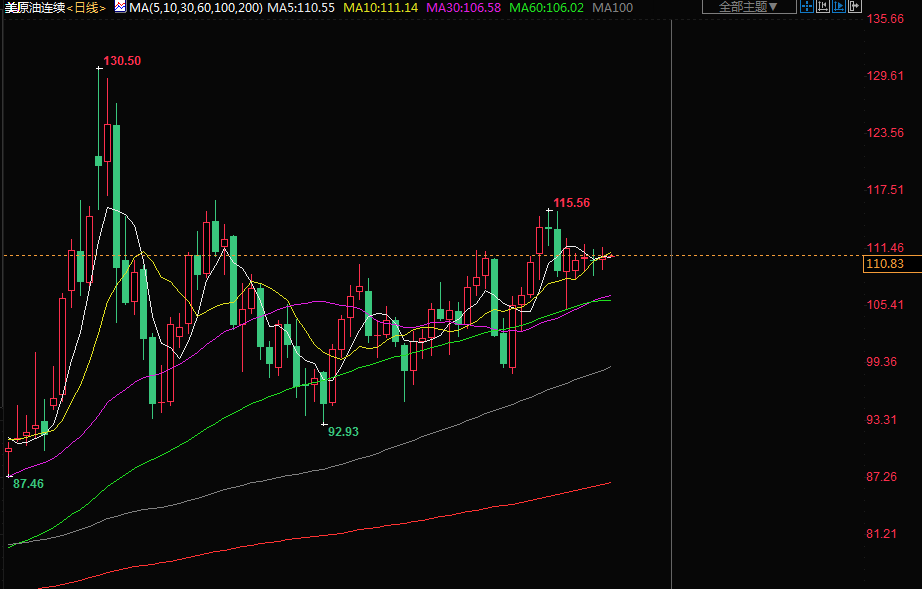Open MA(5,10,30,60,100,200) indicator parameters
Screen dimensions: 922x589
tap(194, 7)
